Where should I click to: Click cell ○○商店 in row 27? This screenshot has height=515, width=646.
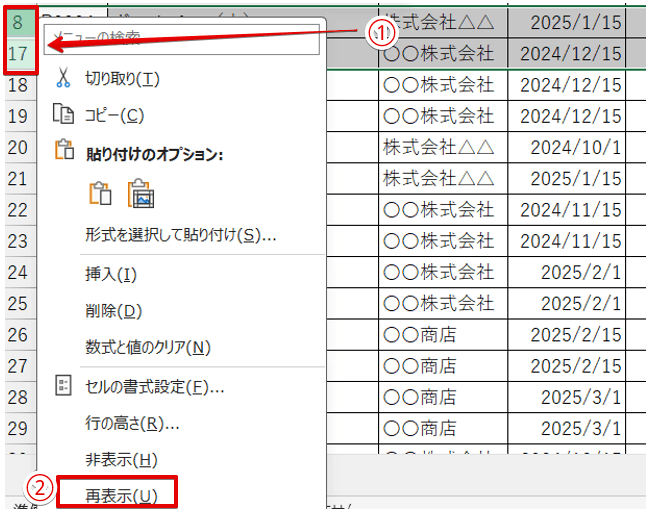[x=443, y=366]
